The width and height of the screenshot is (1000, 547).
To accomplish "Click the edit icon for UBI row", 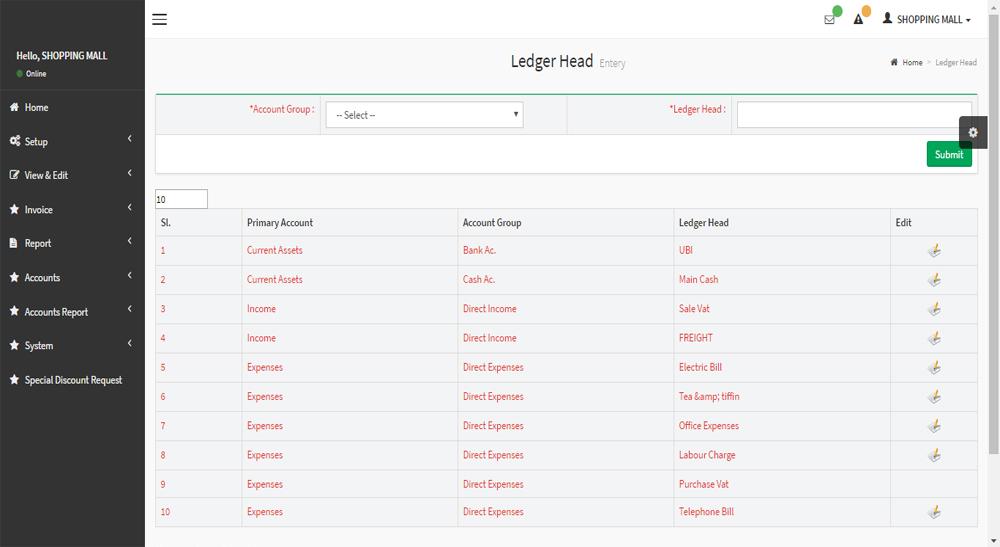I will [934, 251].
